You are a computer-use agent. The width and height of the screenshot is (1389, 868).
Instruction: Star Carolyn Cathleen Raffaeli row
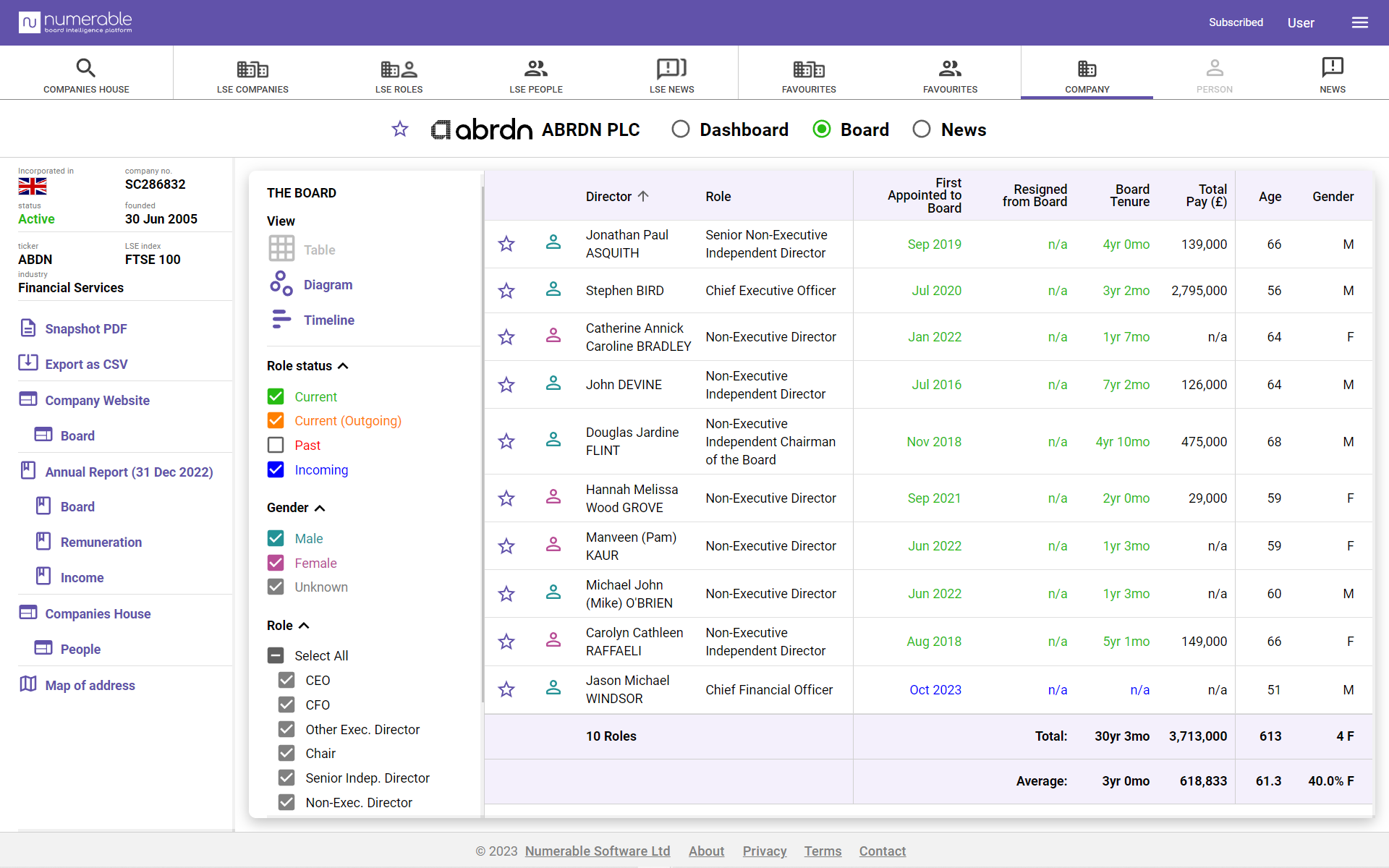point(506,642)
